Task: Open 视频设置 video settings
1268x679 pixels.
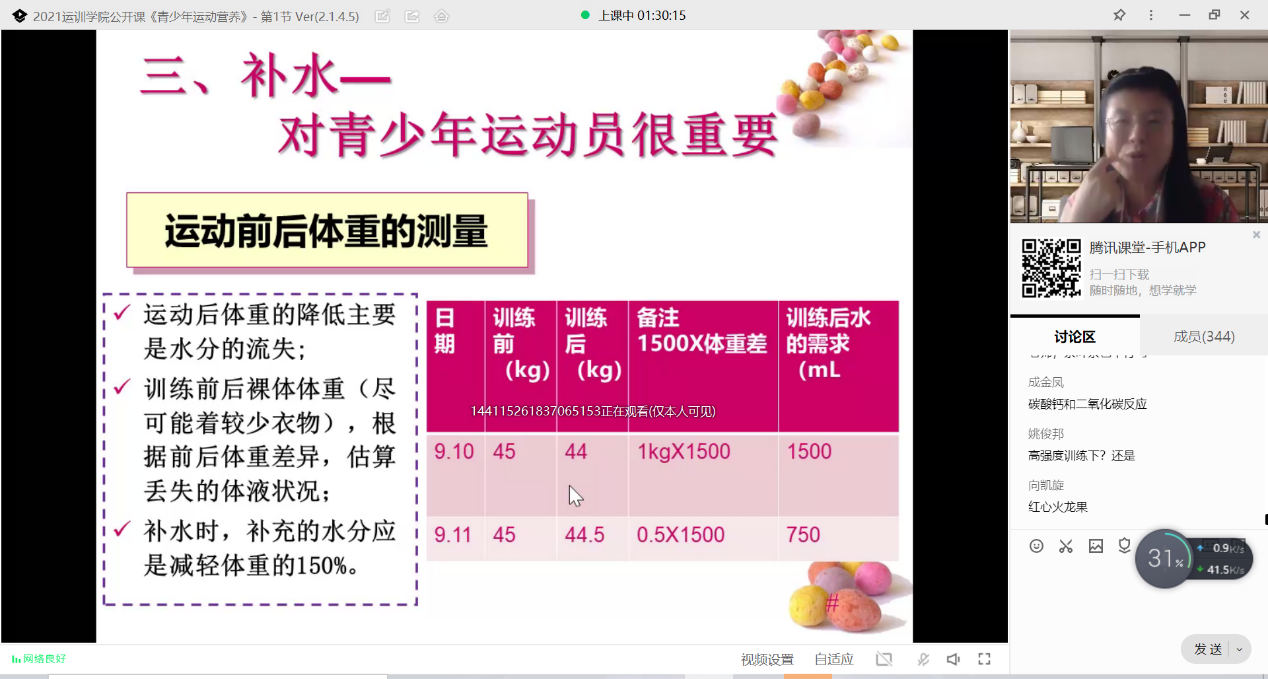Action: tap(767, 659)
